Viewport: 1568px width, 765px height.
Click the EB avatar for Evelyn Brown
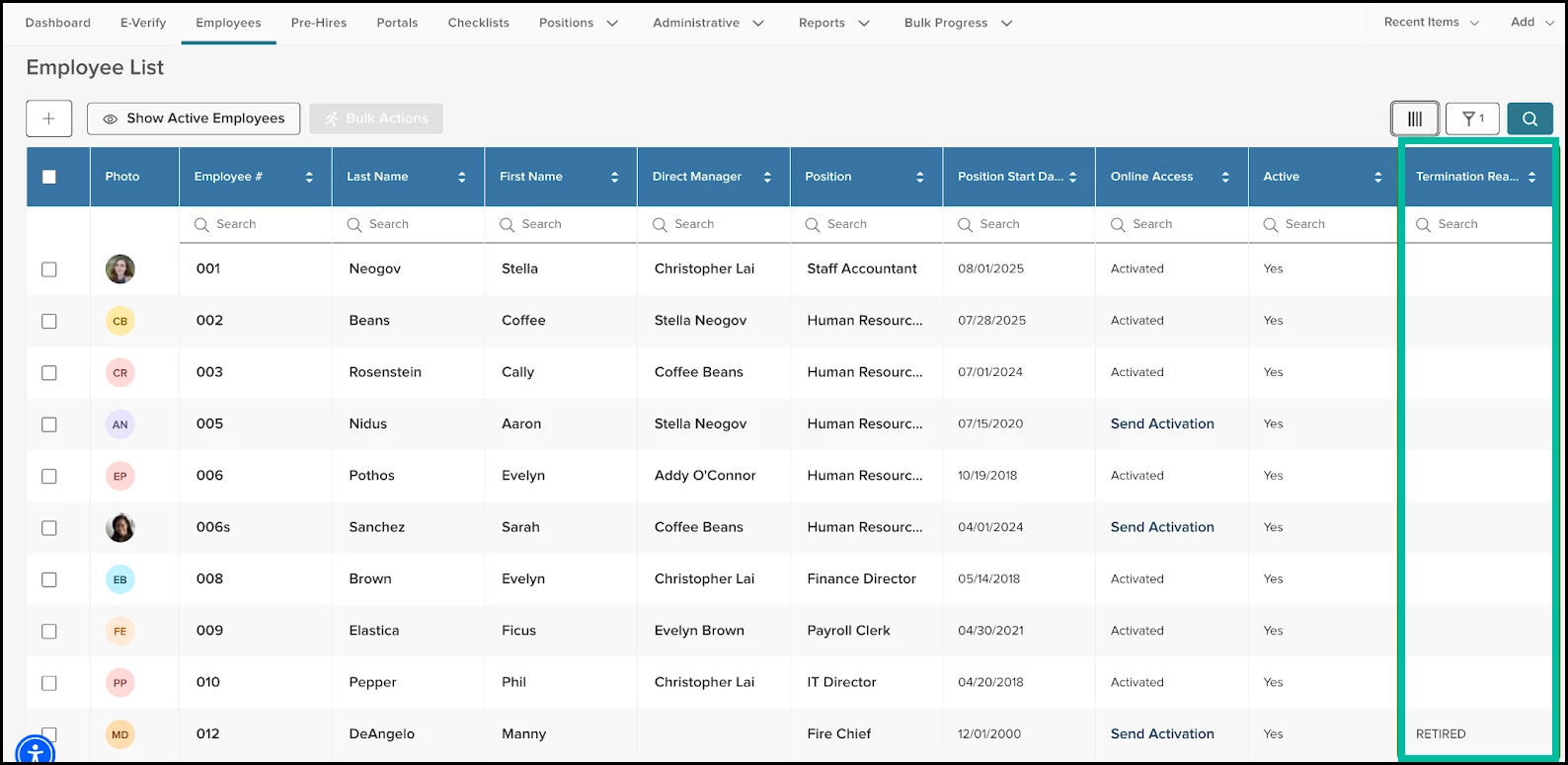click(120, 579)
